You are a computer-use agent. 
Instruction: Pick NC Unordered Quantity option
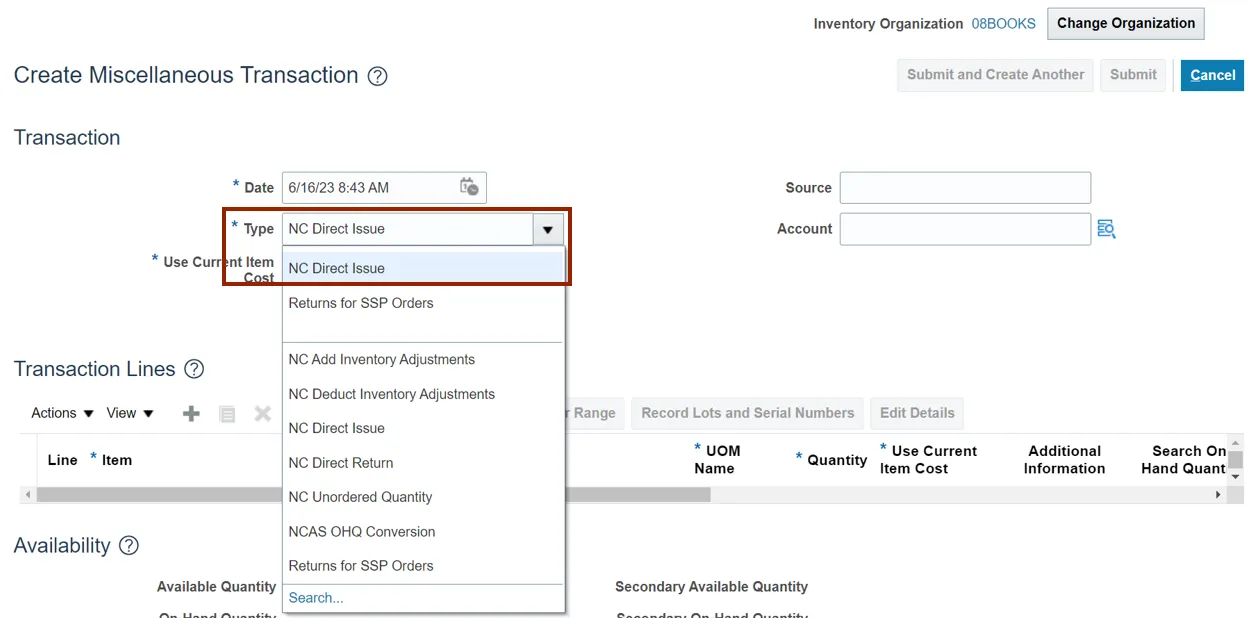click(x=360, y=497)
